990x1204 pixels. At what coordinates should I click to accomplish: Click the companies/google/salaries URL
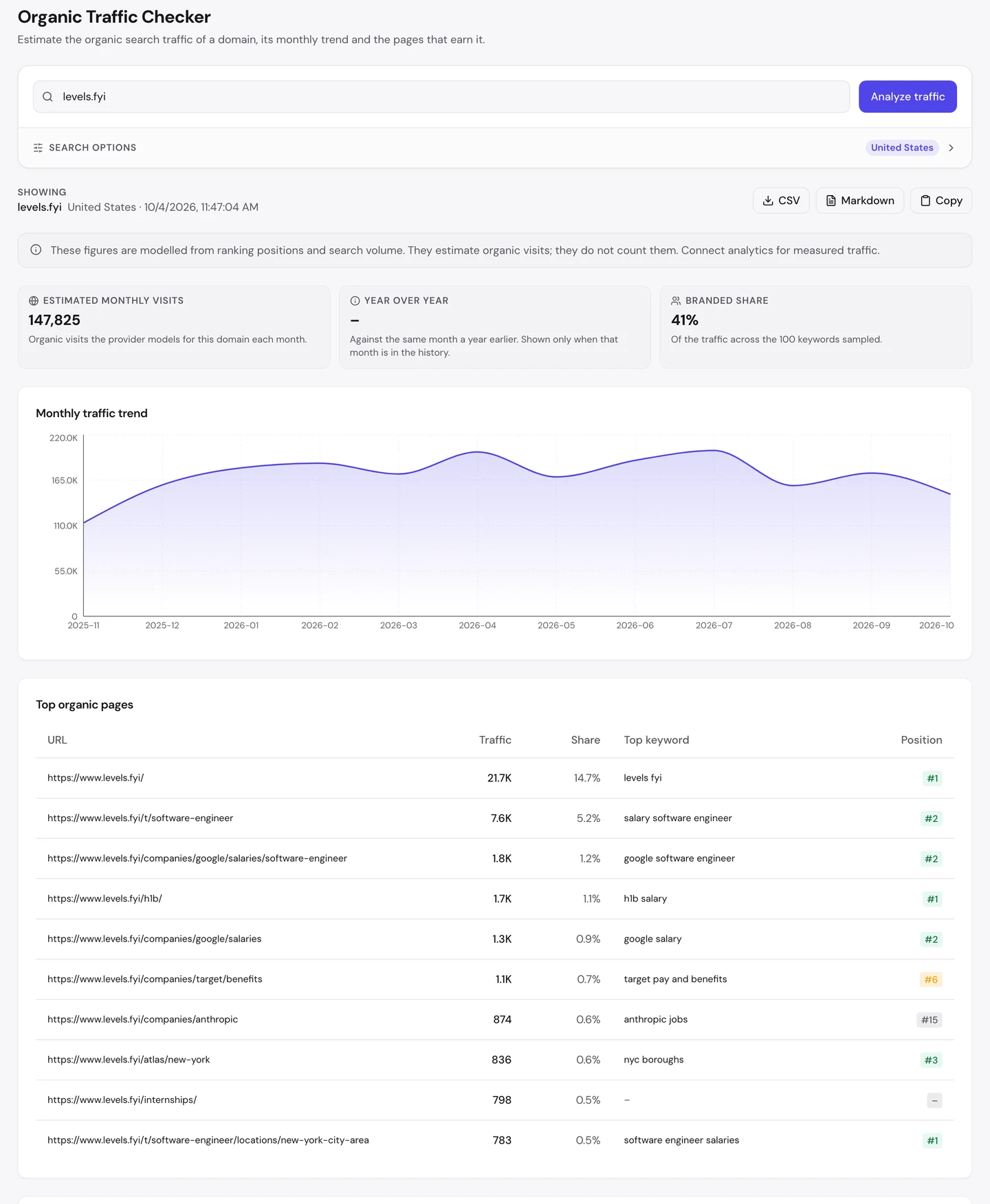pos(155,939)
